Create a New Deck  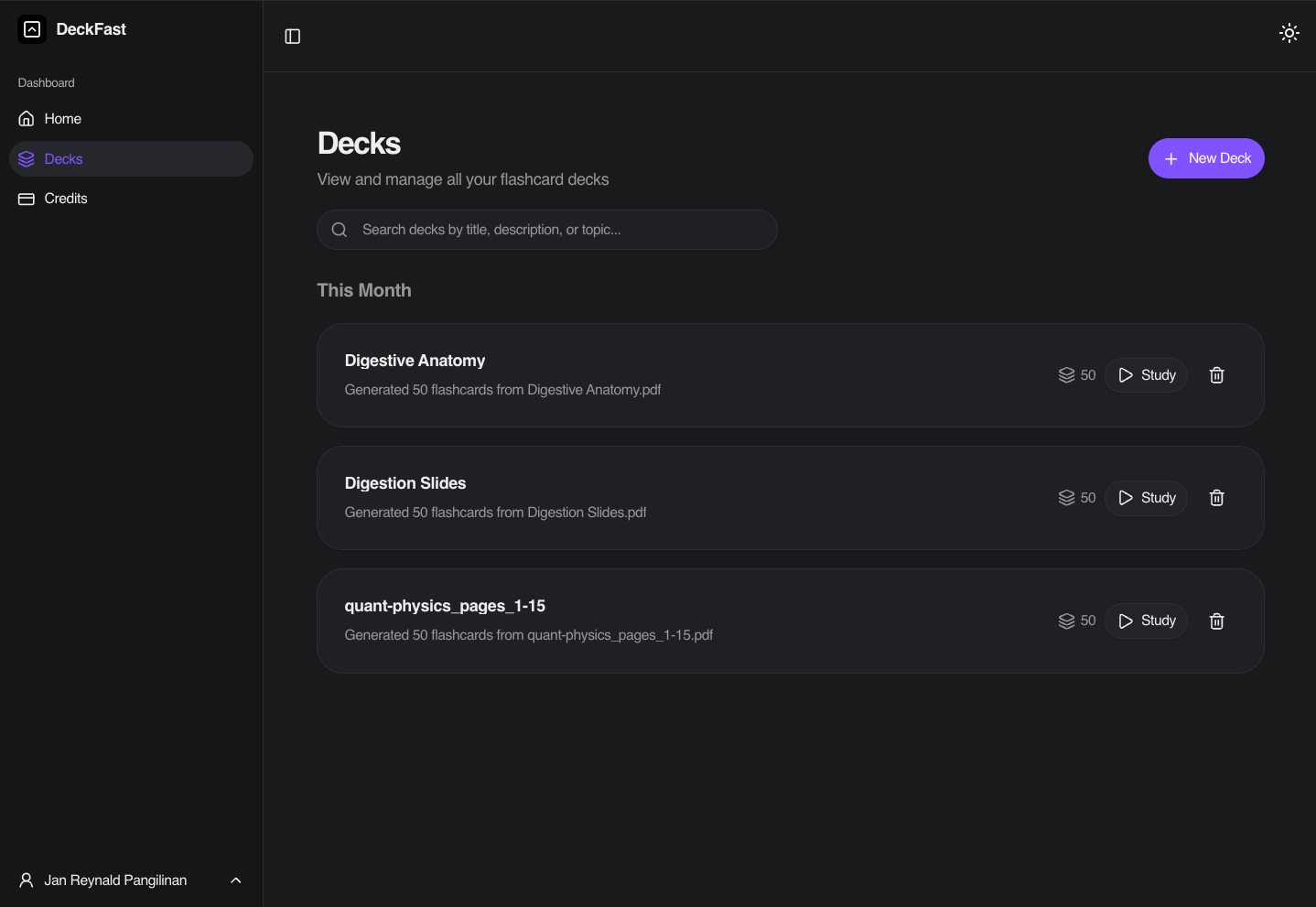click(1205, 158)
